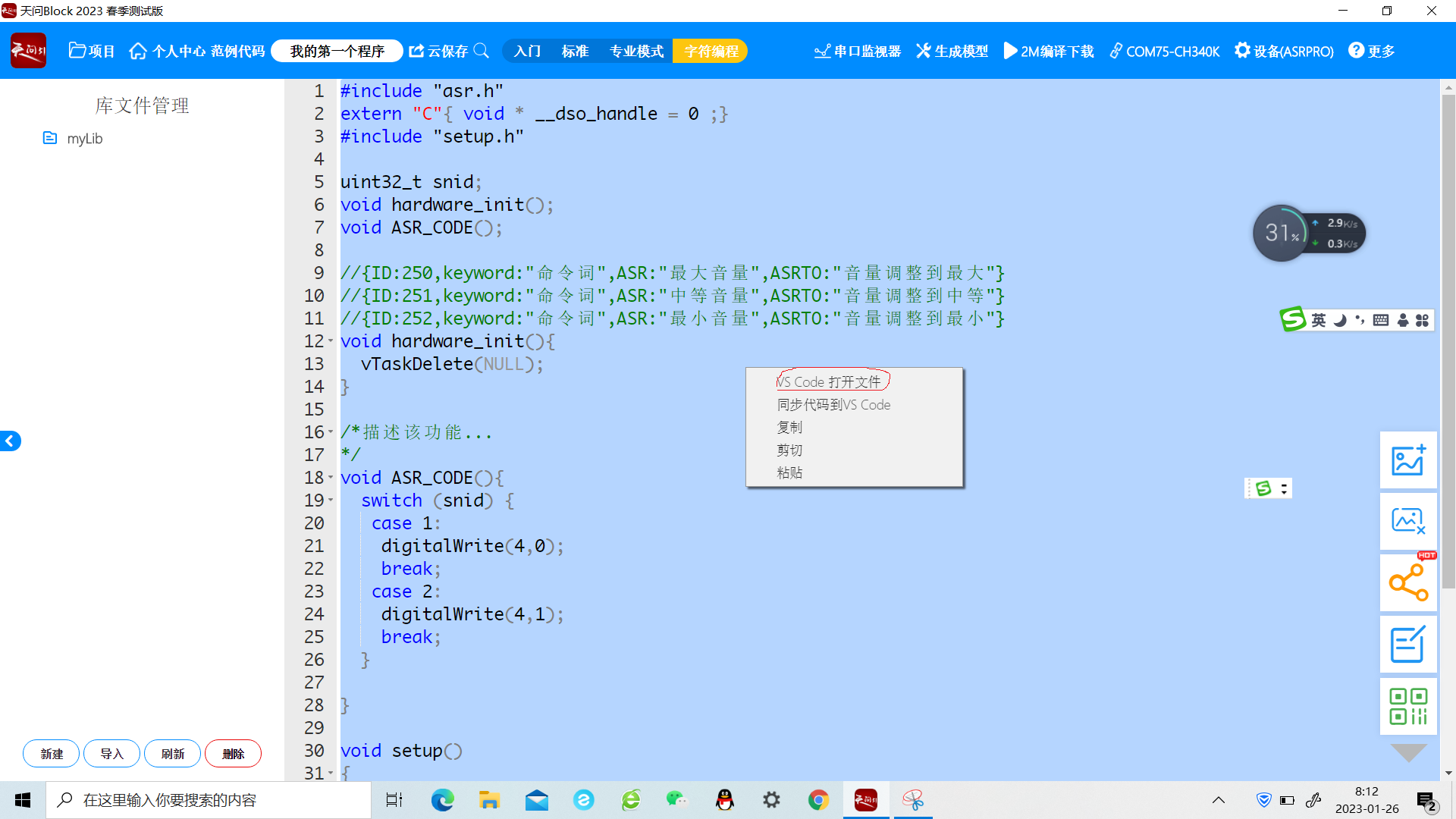The image size is (1456, 819).
Task: Open 设备(ASRPRO) device settings
Action: [x=1284, y=51]
